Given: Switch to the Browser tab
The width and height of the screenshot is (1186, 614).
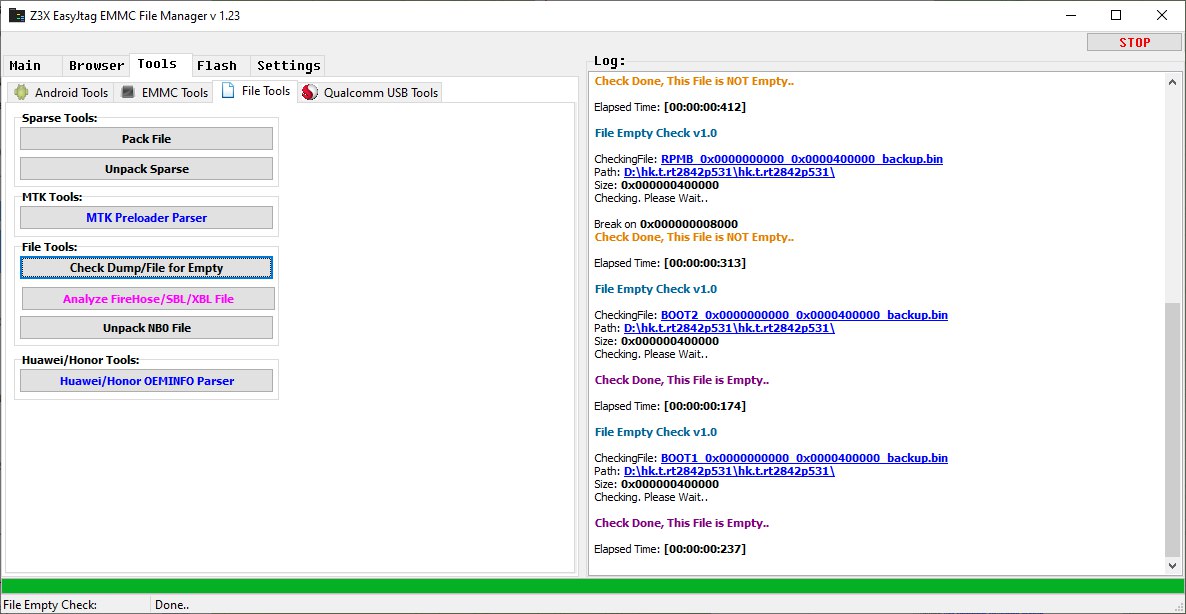Looking at the screenshot, I should (97, 66).
